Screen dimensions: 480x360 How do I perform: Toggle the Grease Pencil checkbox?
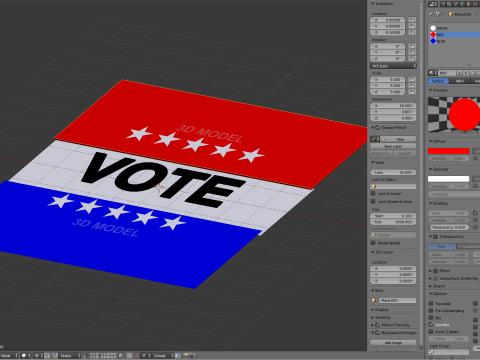point(378,128)
